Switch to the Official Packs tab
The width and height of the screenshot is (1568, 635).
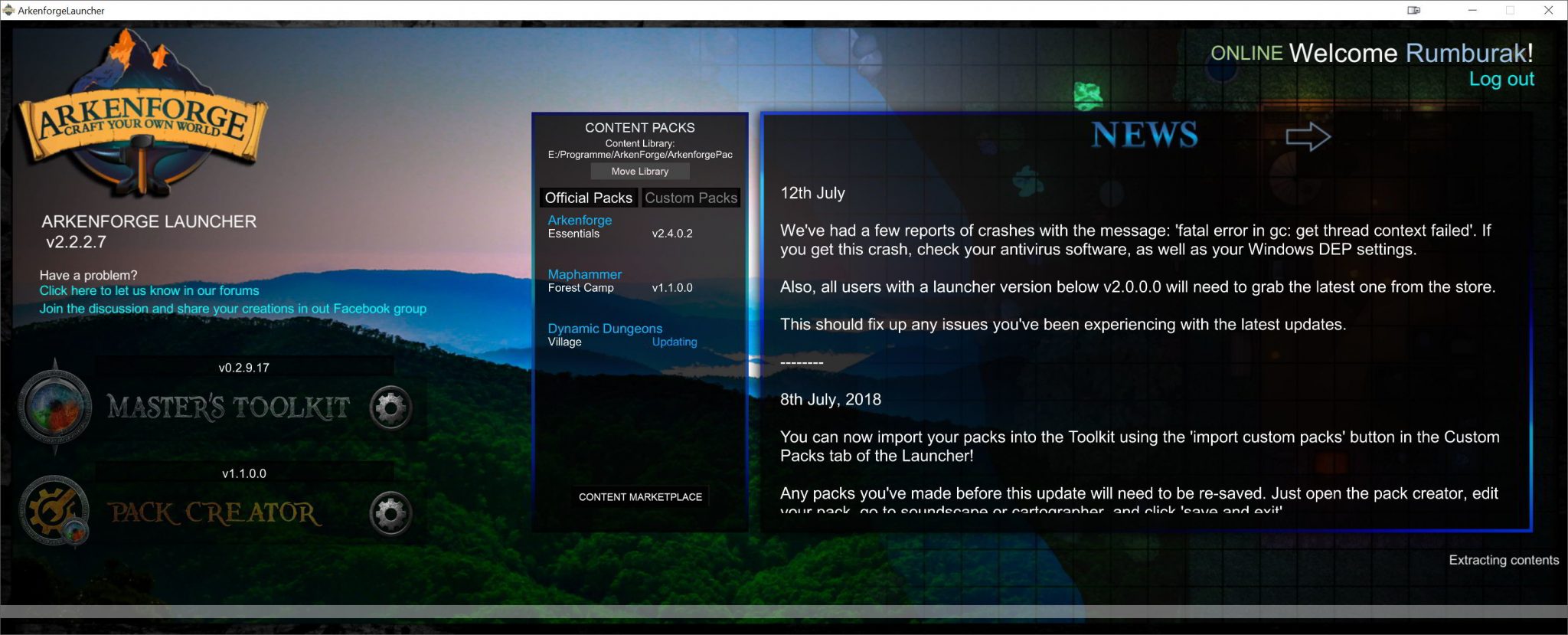pos(588,198)
